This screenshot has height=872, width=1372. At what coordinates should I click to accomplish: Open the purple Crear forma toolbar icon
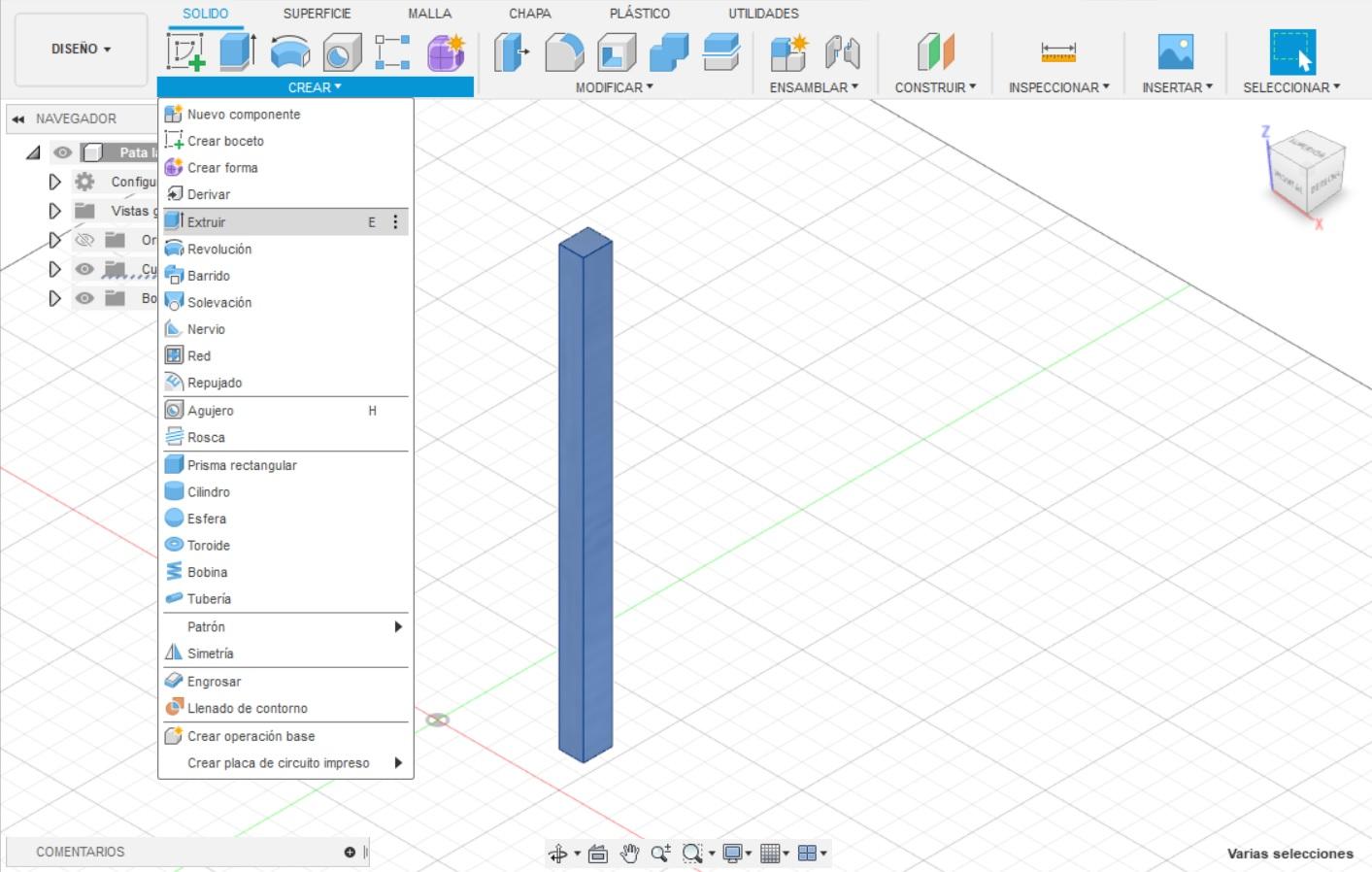point(446,51)
